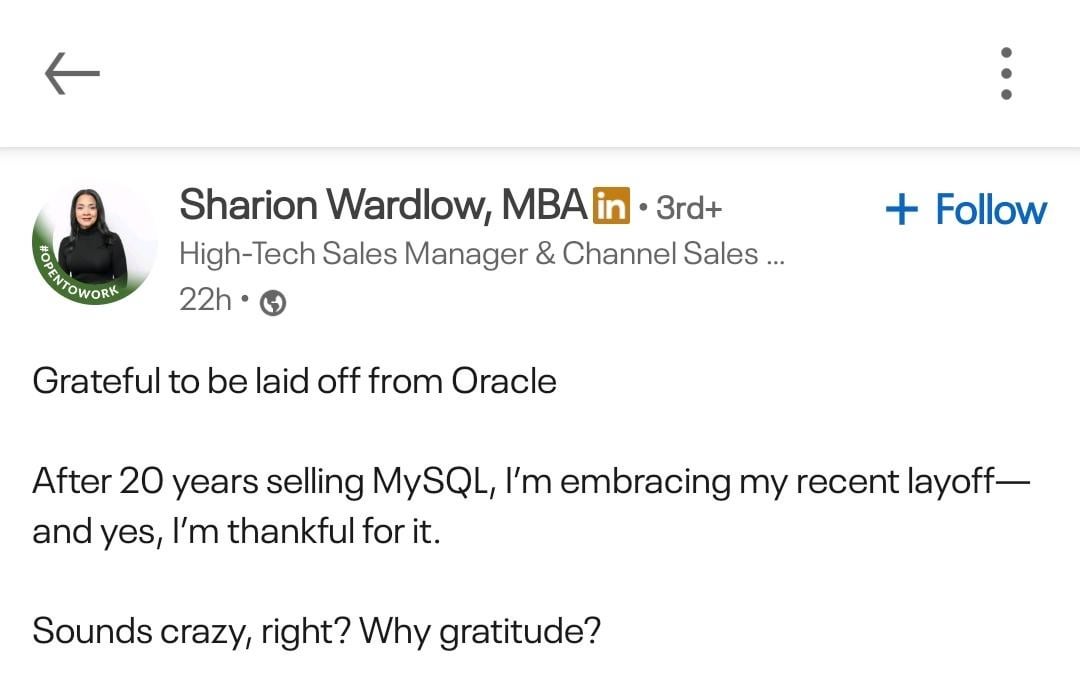Open the Sharion Wardlow, MBA name link
1080x686 pixels.
(x=382, y=205)
